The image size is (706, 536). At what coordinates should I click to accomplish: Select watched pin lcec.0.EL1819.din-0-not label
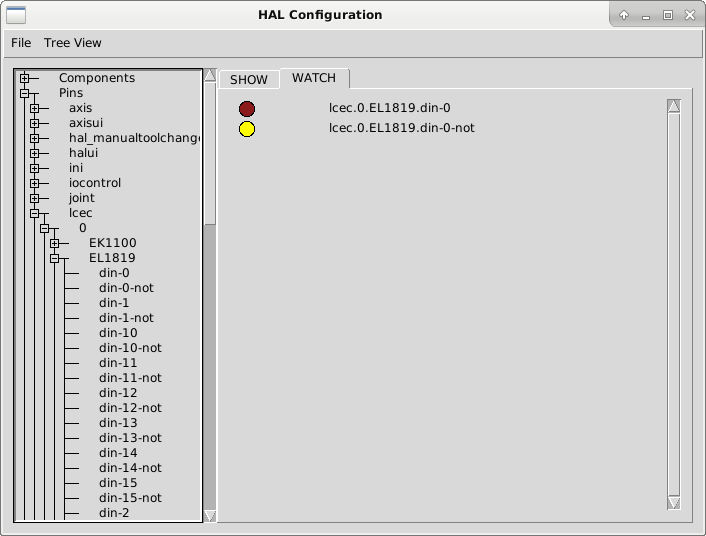[402, 128]
